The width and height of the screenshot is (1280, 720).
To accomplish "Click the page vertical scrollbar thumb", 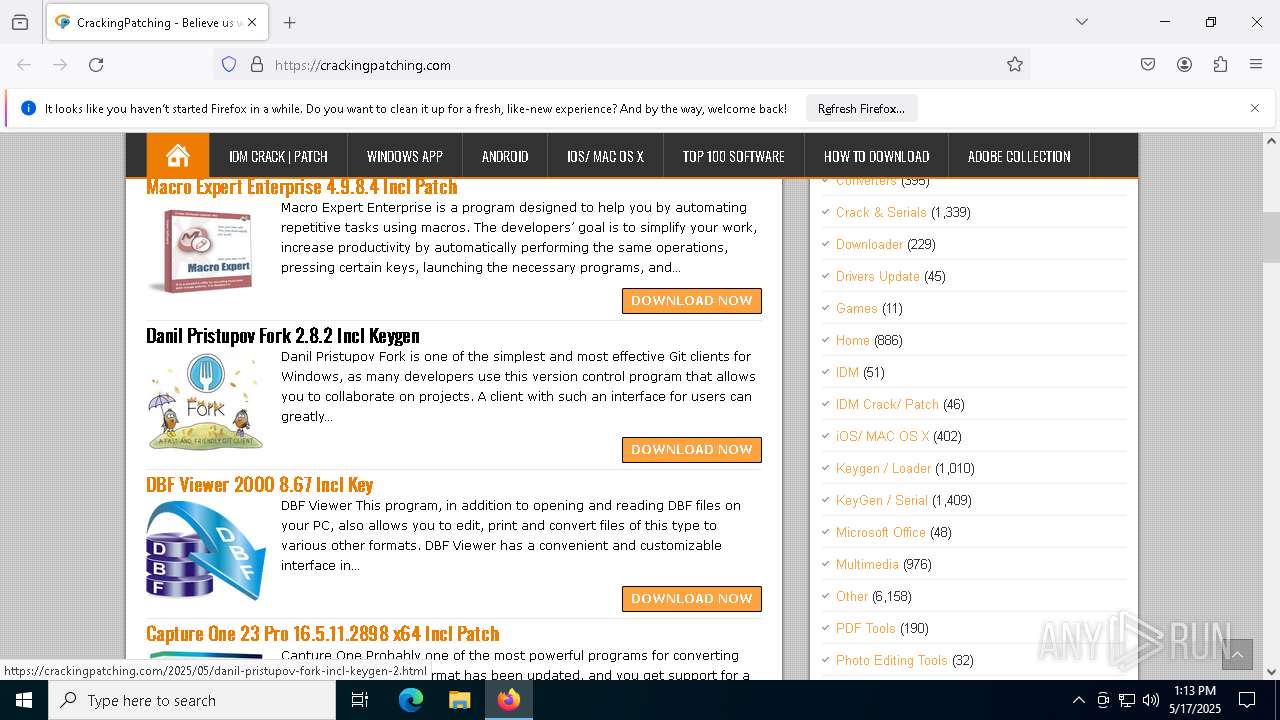I will point(1271,237).
